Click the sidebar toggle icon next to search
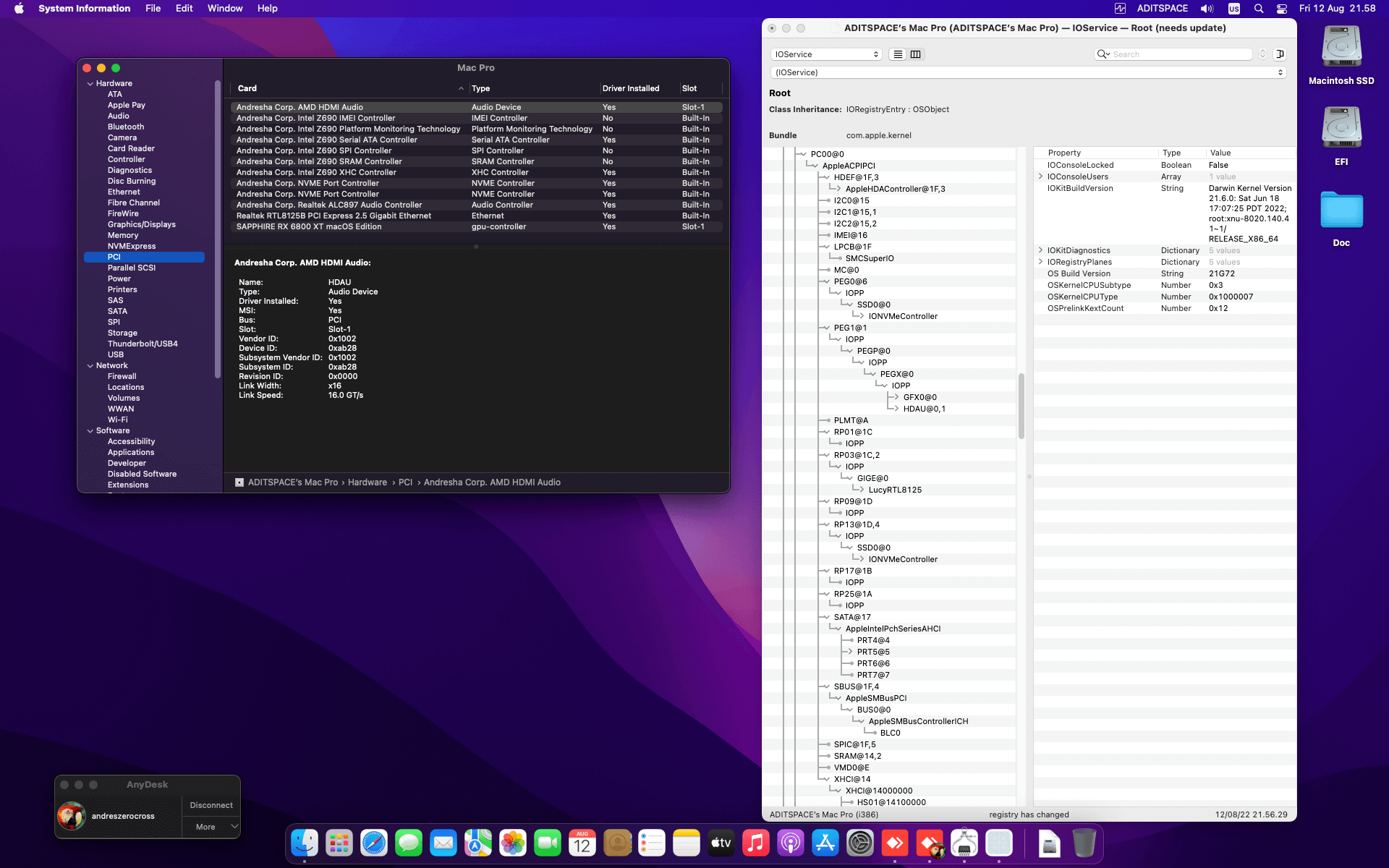The width and height of the screenshot is (1389, 868). point(1280,54)
